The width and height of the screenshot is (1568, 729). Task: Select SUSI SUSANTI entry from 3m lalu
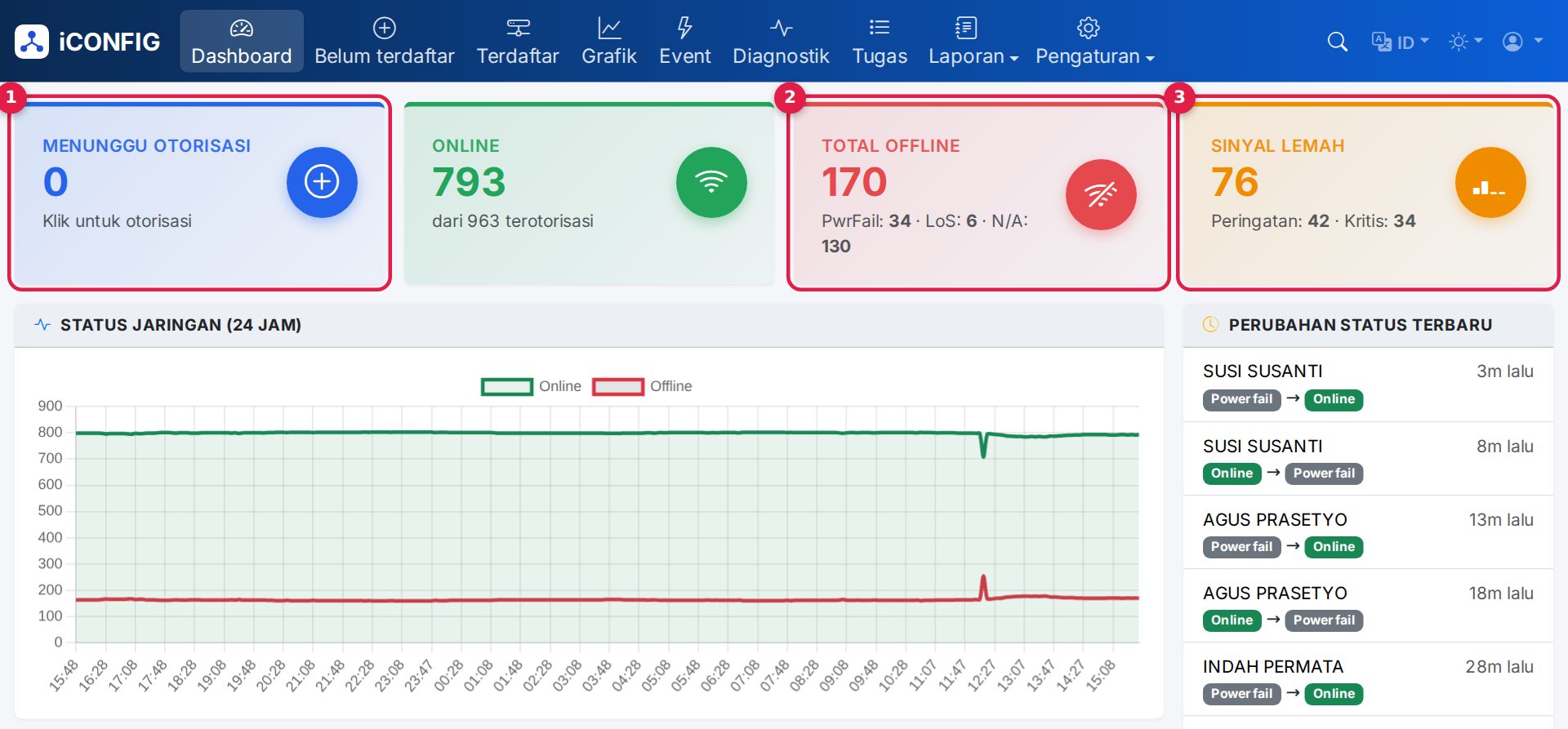click(x=1368, y=385)
